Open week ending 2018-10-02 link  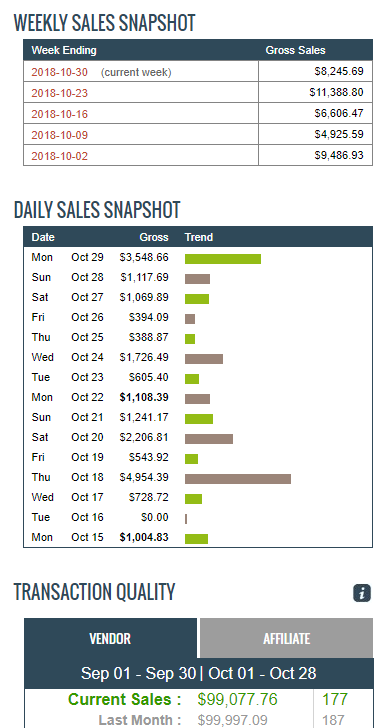click(x=59, y=156)
